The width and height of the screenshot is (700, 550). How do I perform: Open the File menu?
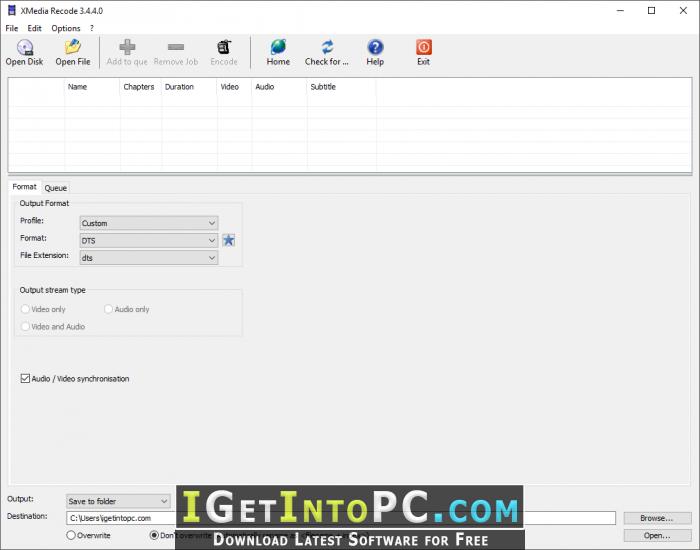[x=12, y=28]
